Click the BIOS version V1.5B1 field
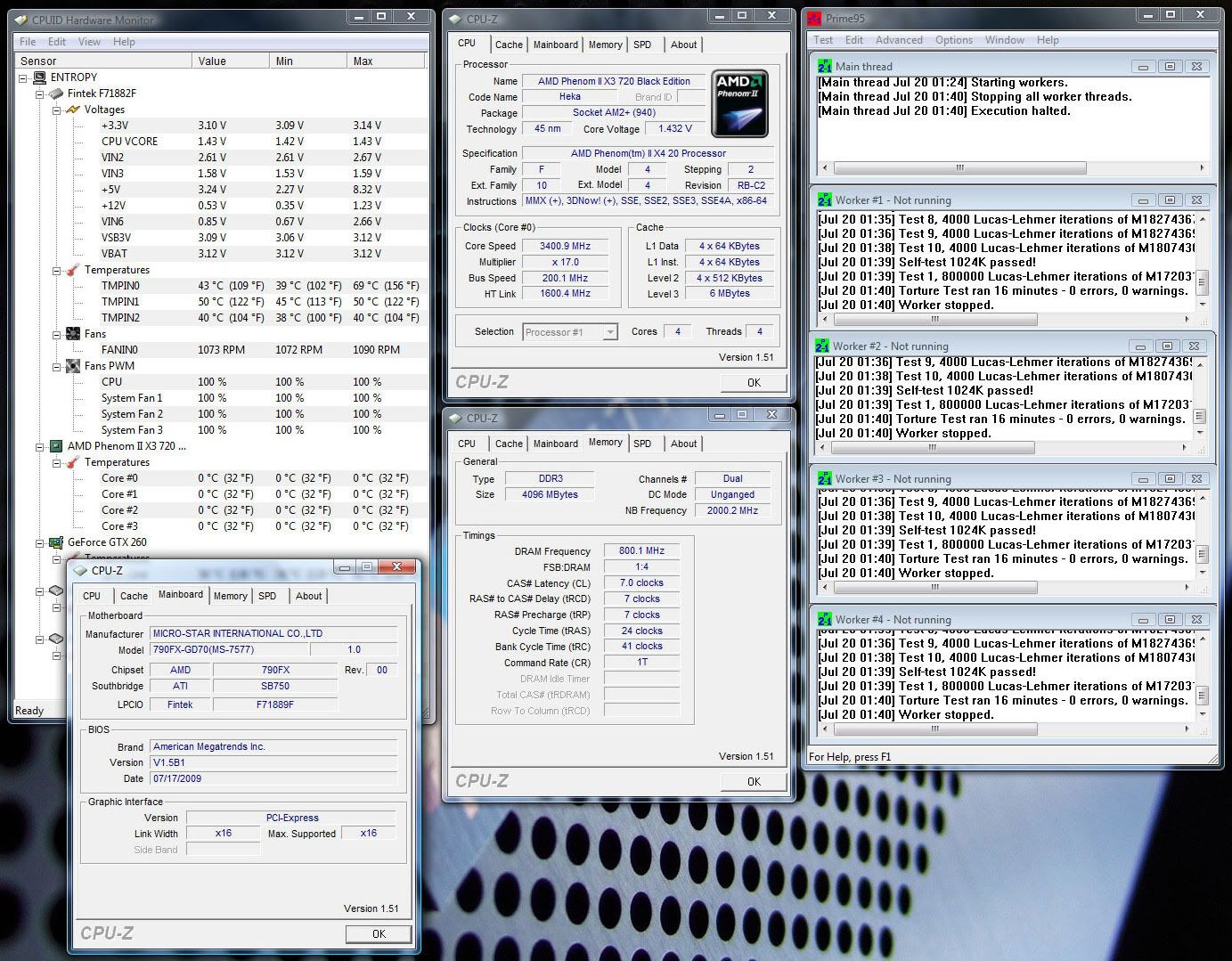This screenshot has width=1232, height=961. pyautogui.click(x=273, y=762)
